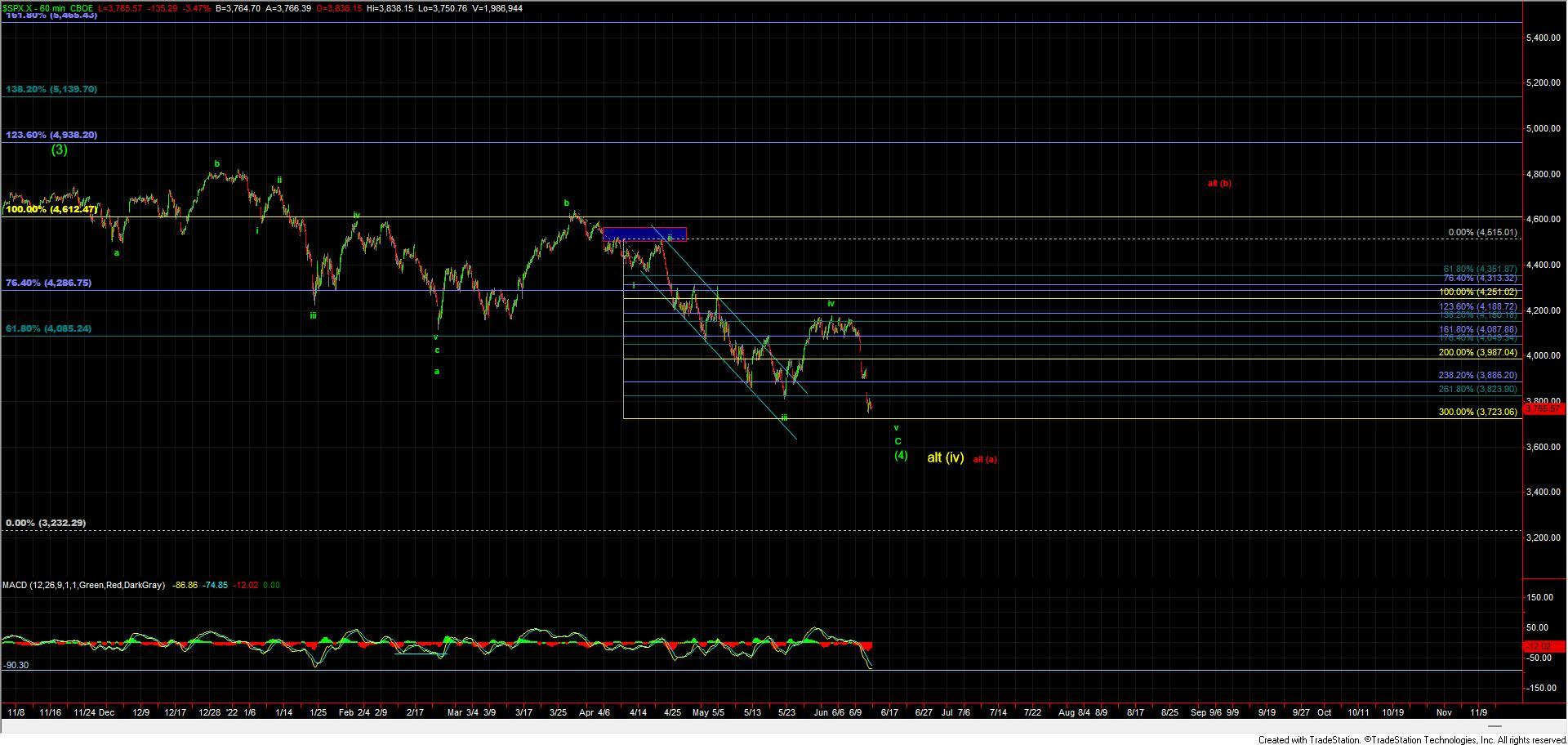The width and height of the screenshot is (1568, 745).
Task: Click the -150.00 MACD axis label
Action: (x=1539, y=688)
